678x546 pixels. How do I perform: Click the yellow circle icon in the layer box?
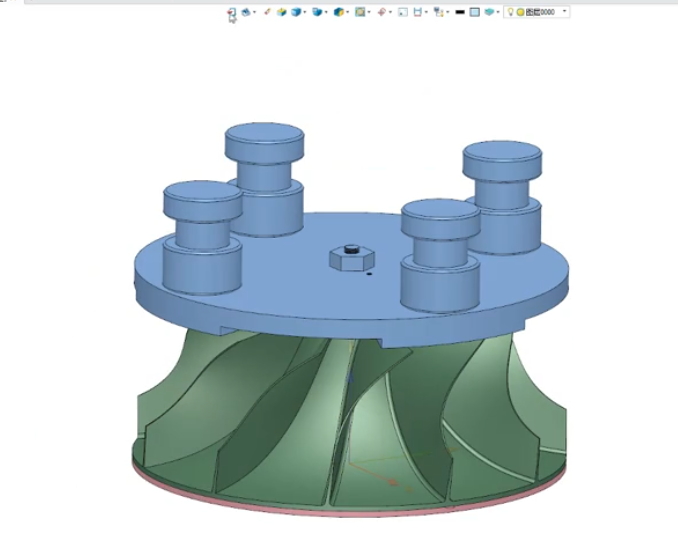pyautogui.click(x=520, y=12)
